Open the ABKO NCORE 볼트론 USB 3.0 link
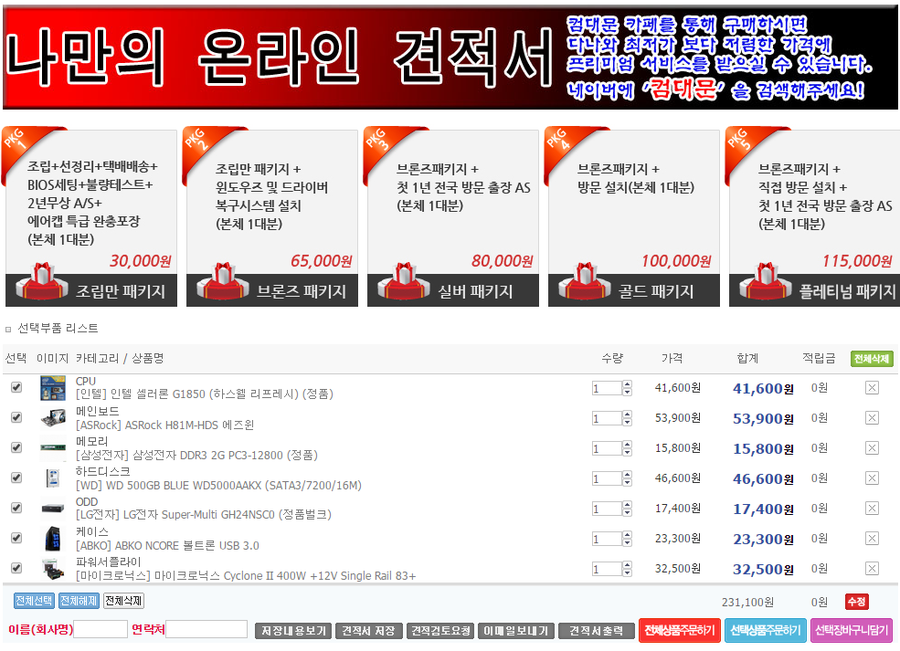900x651 pixels. tap(167, 546)
